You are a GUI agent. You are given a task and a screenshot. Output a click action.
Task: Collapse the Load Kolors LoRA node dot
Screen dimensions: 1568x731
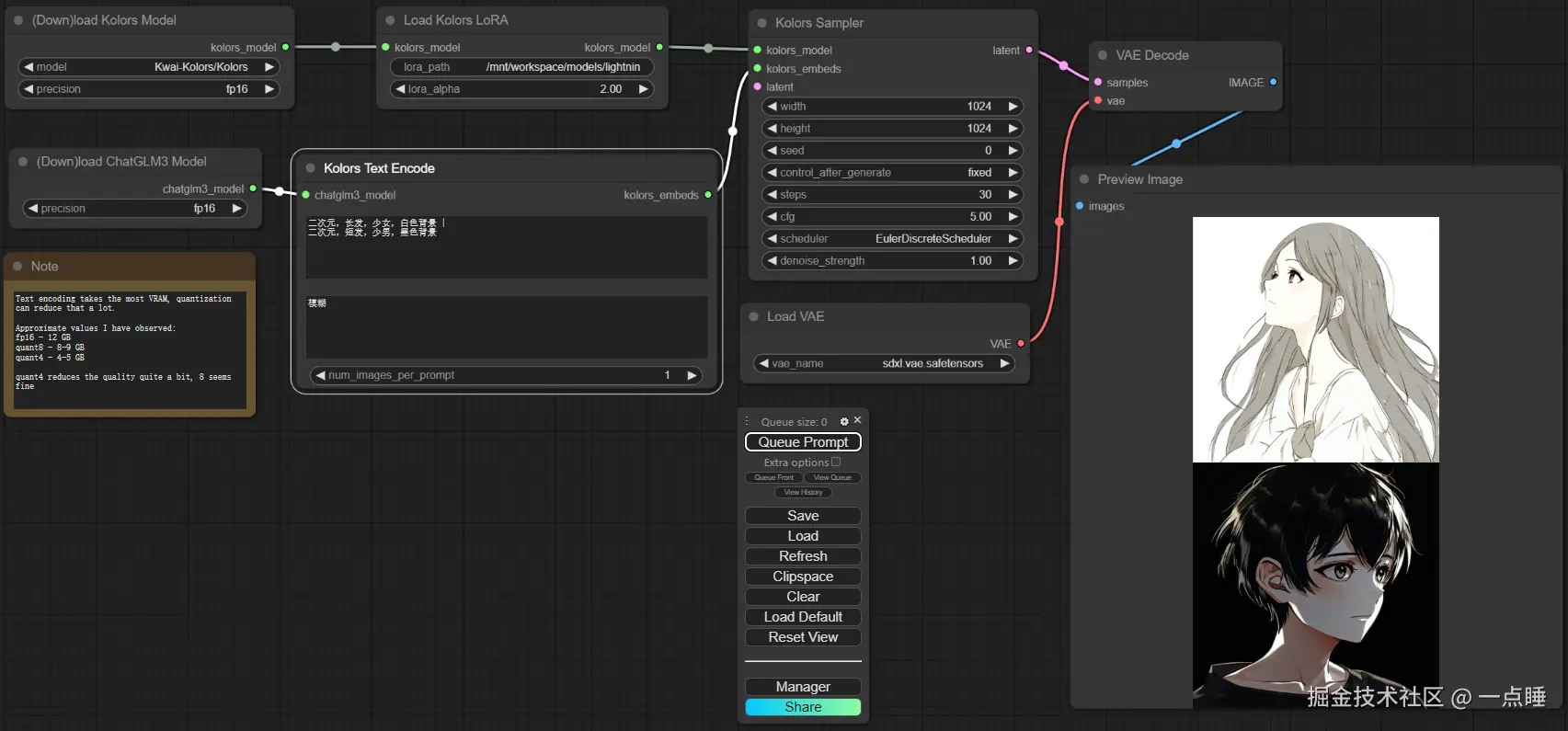coord(390,20)
